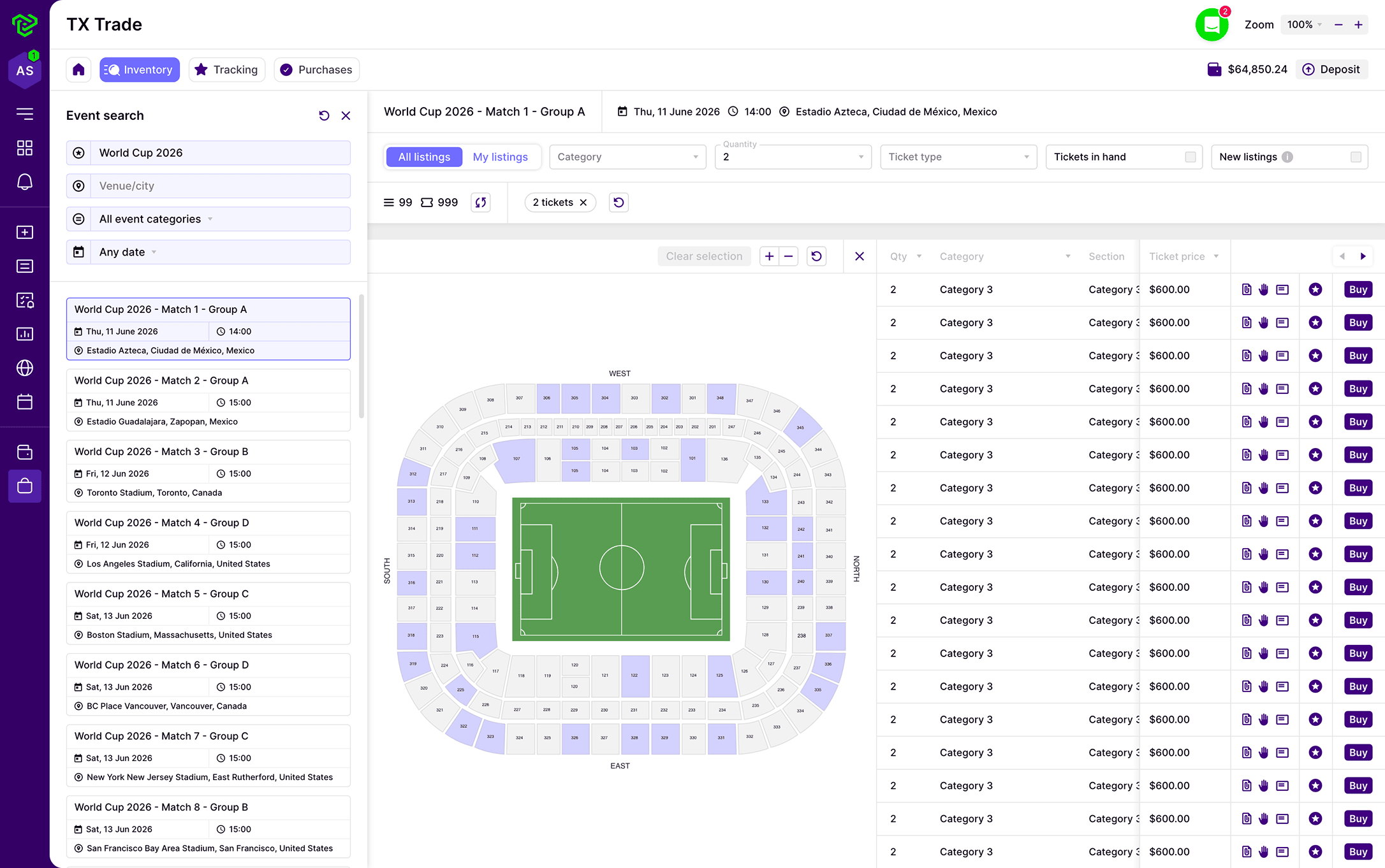Click the hand icon in second listing row
This screenshot has height=868, width=1385.
pos(1264,322)
